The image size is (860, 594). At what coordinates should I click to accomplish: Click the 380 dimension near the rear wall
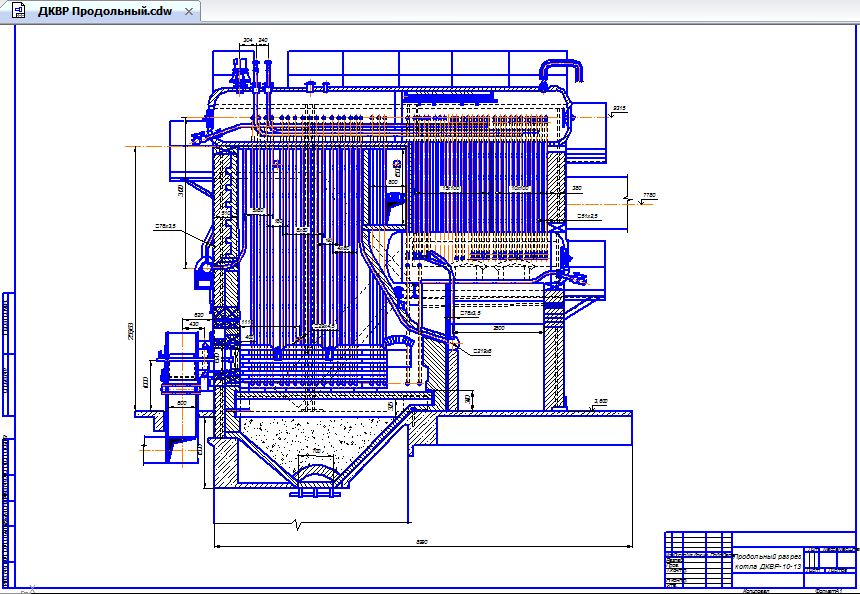pos(576,188)
